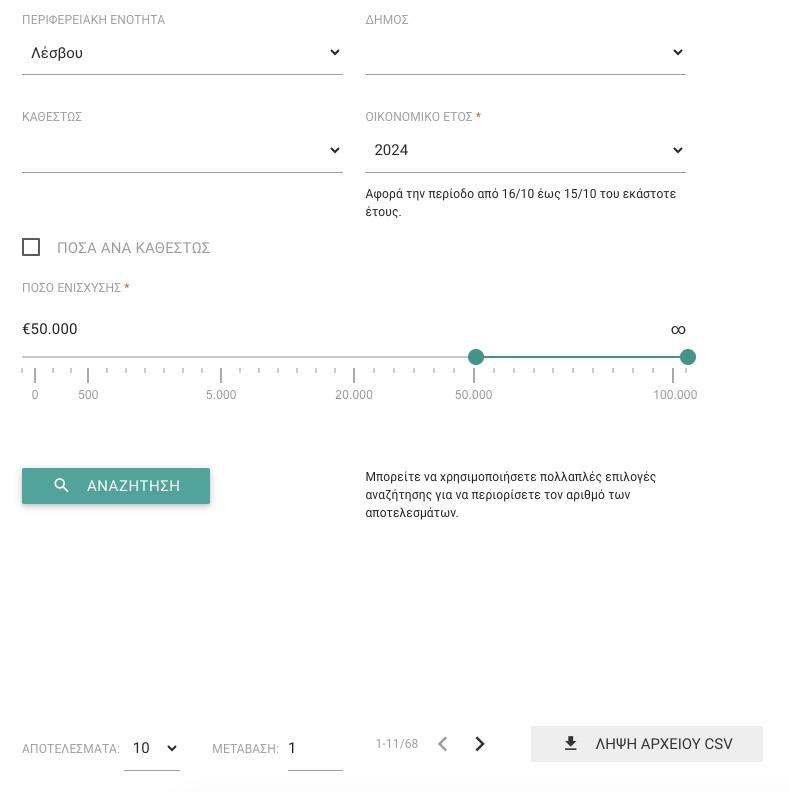
Task: Click the slider track at the 0 mark
Action: point(35,357)
